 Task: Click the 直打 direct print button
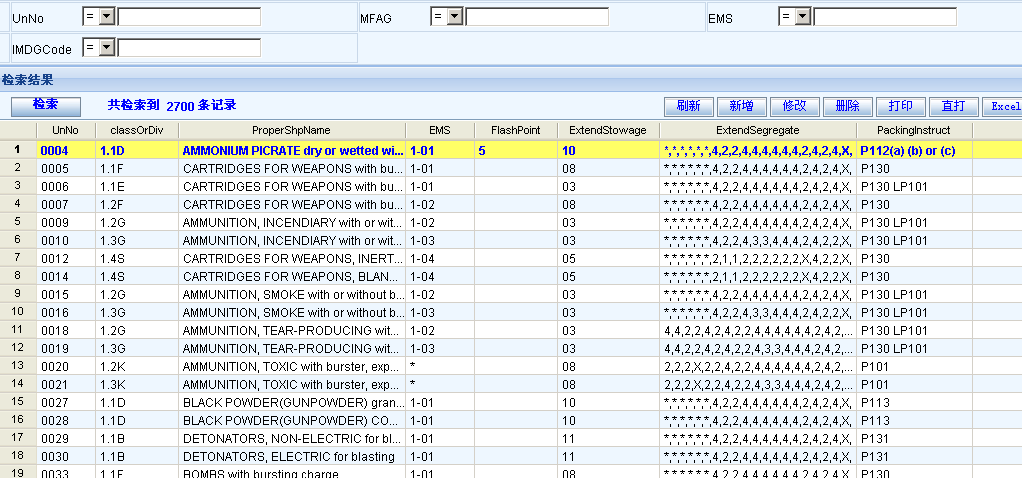pos(953,106)
